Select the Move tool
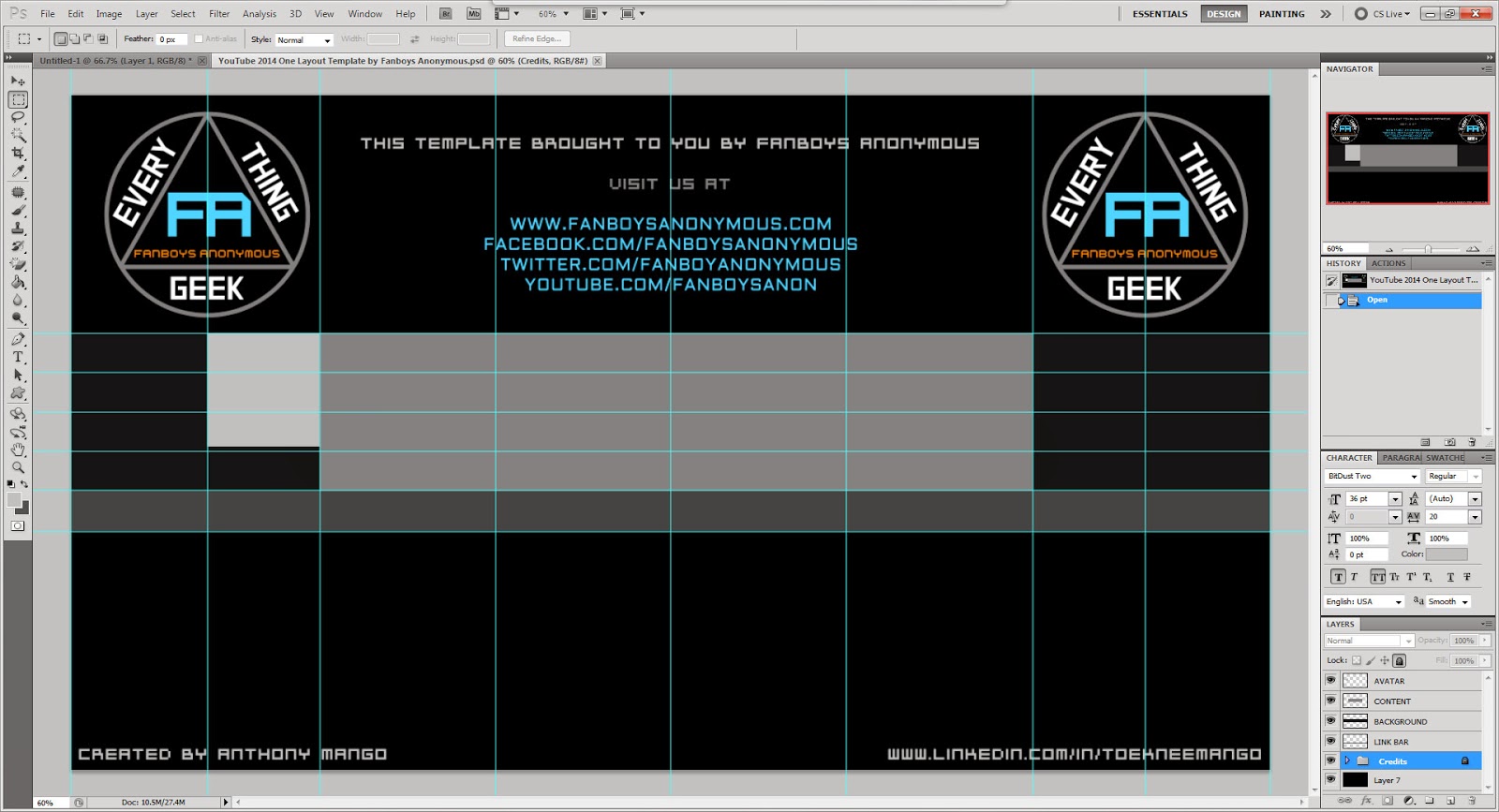1499x812 pixels. click(x=18, y=81)
